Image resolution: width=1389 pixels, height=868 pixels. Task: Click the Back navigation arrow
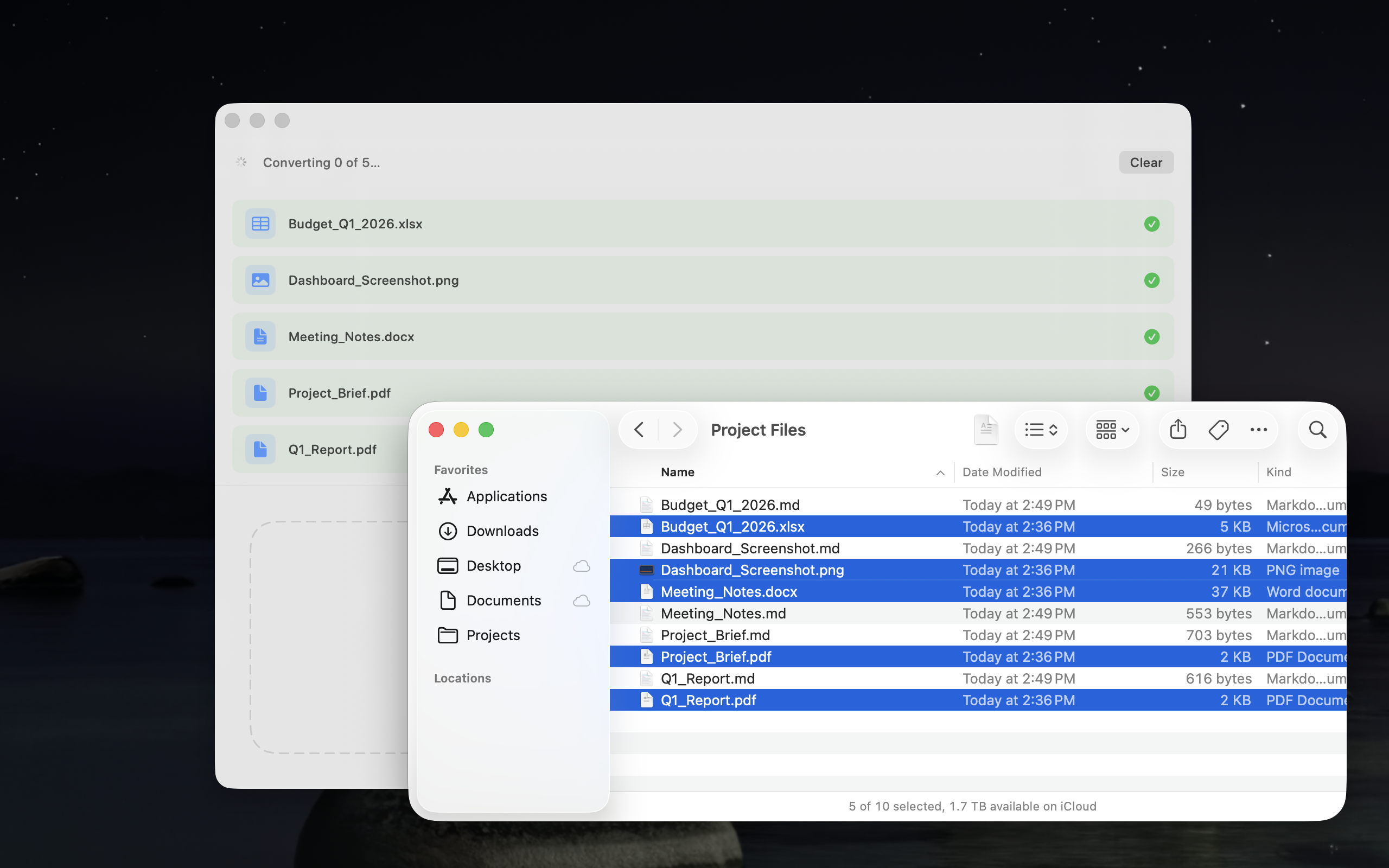point(638,430)
